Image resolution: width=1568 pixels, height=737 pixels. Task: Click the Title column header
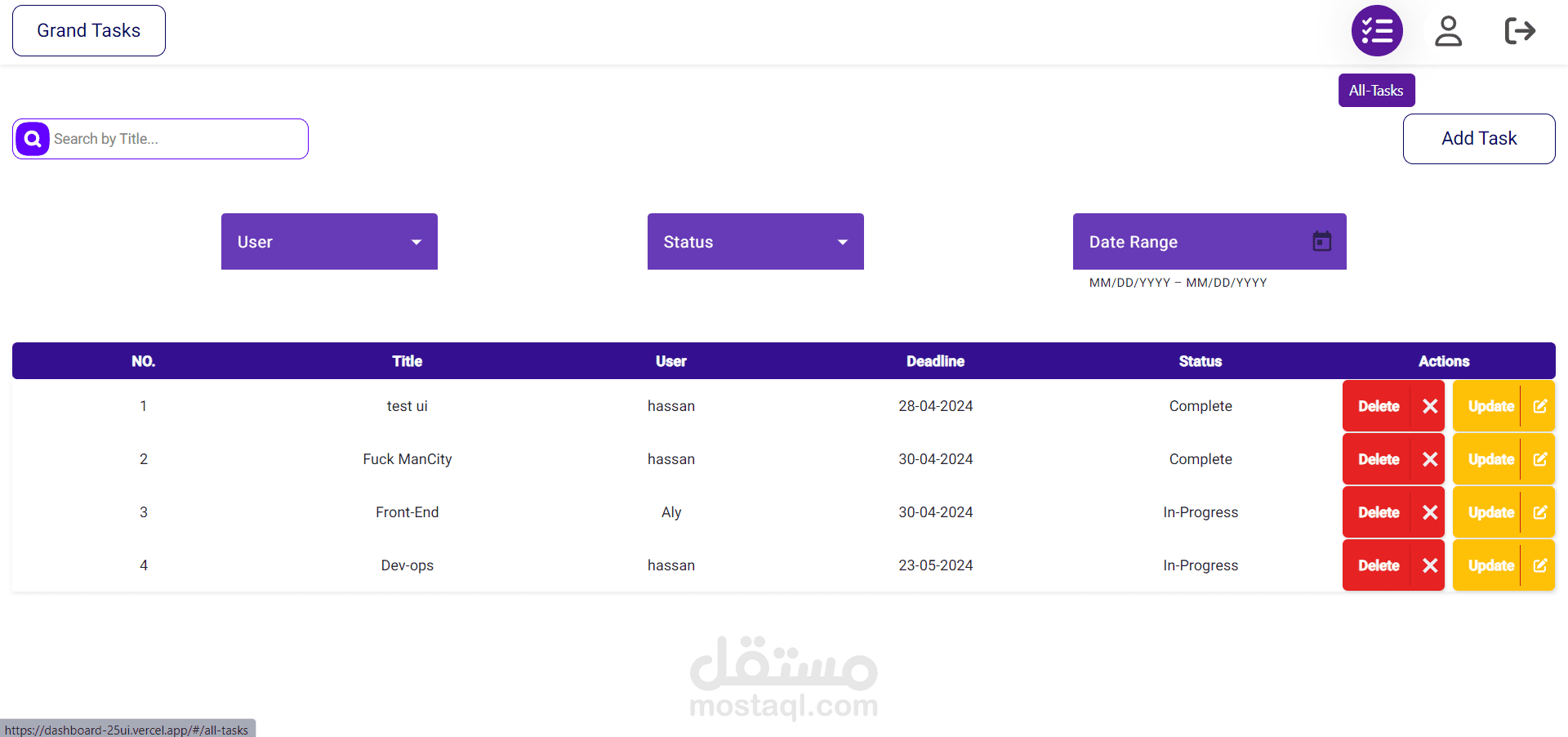pyautogui.click(x=408, y=361)
